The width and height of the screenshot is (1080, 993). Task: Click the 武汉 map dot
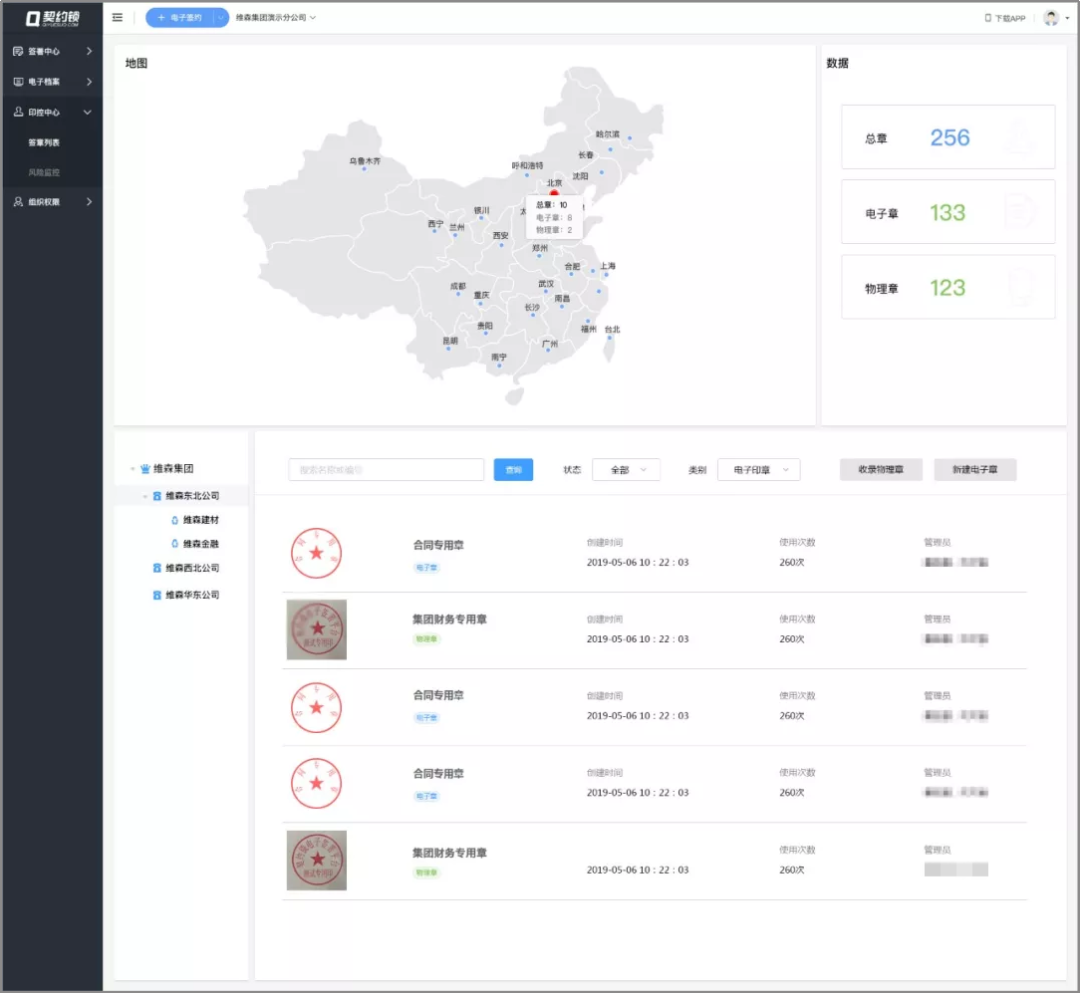[546, 292]
